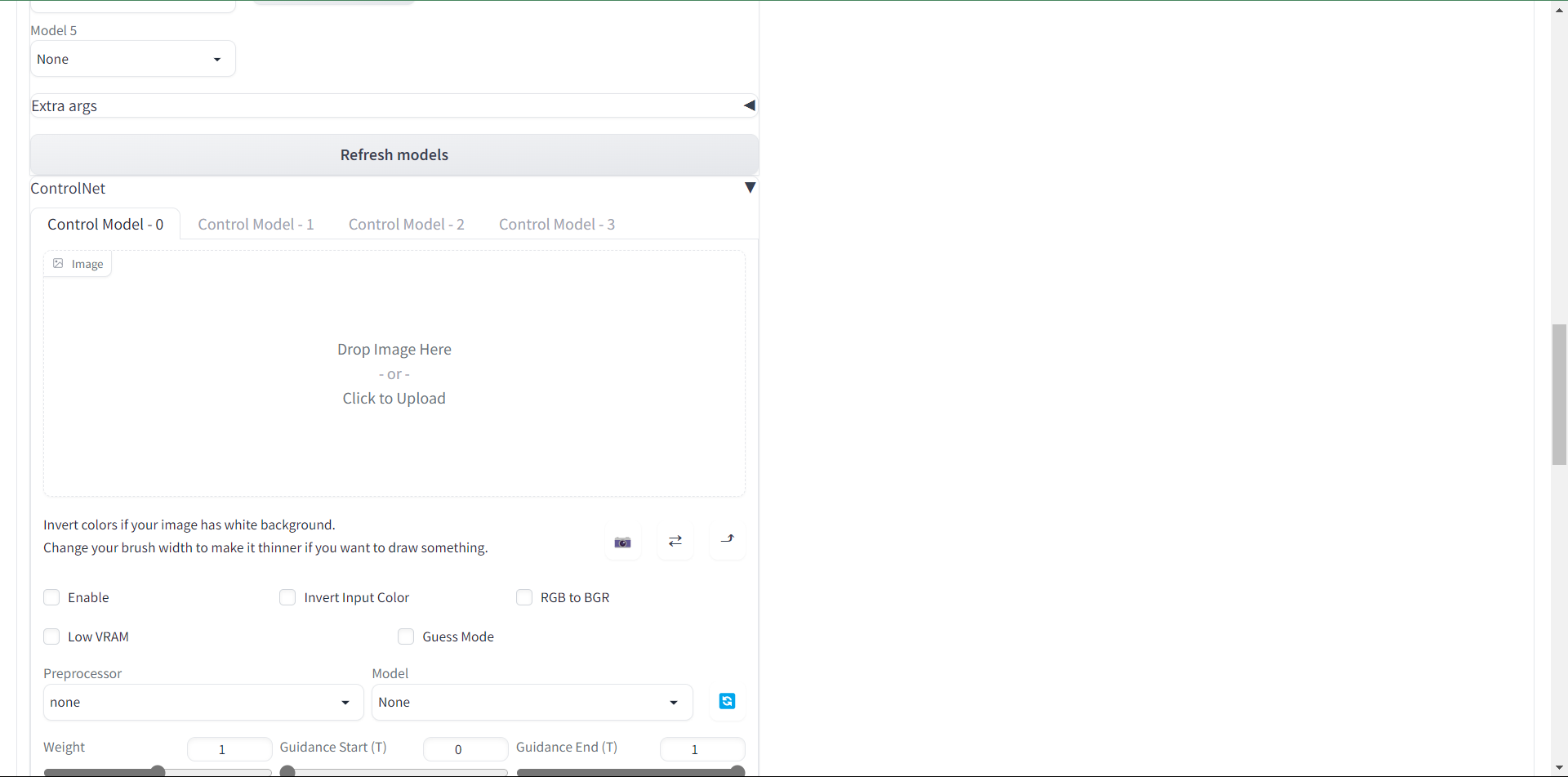Switch to Control Model - 3 tab

coord(557,225)
